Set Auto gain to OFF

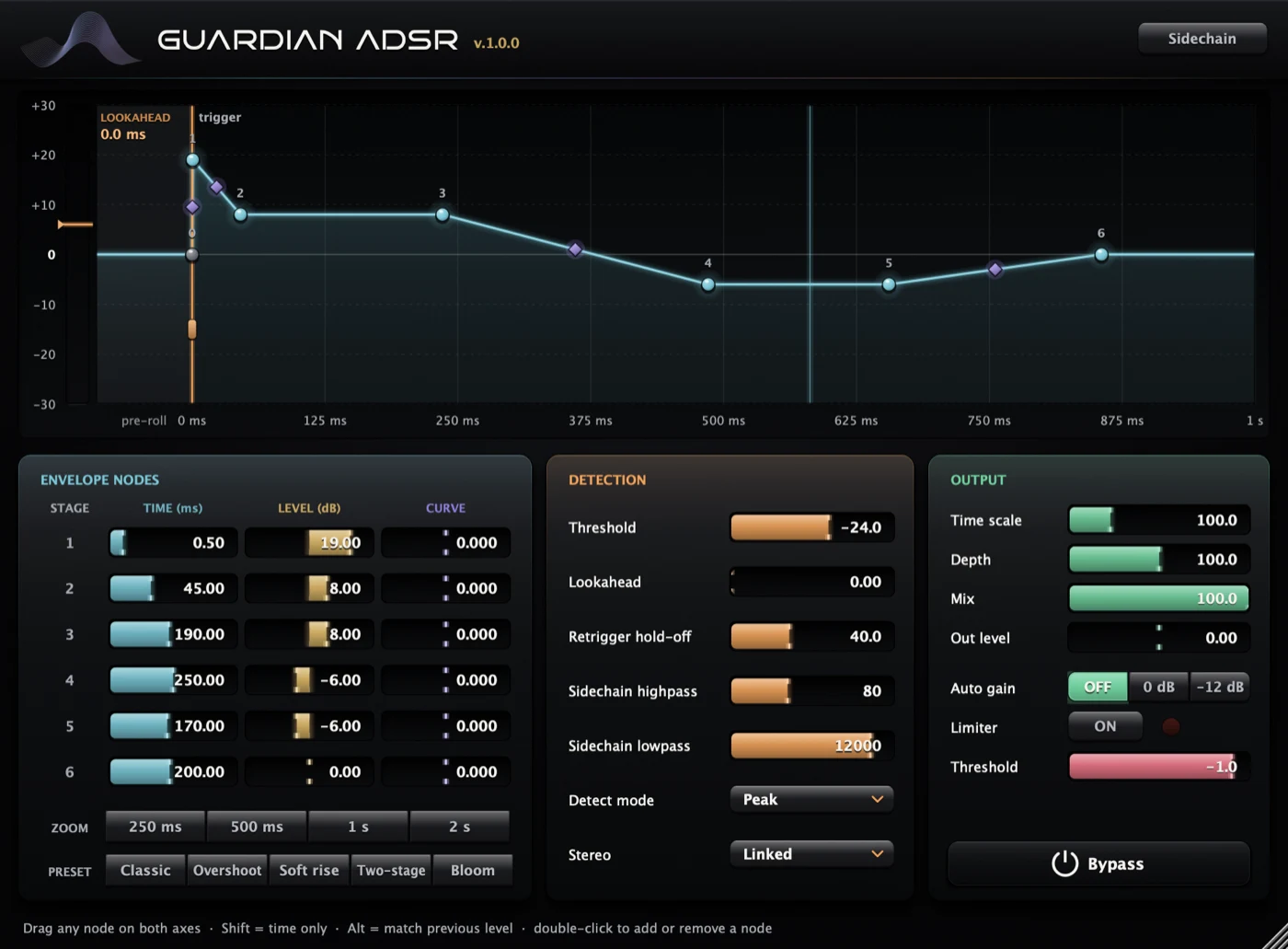1098,687
